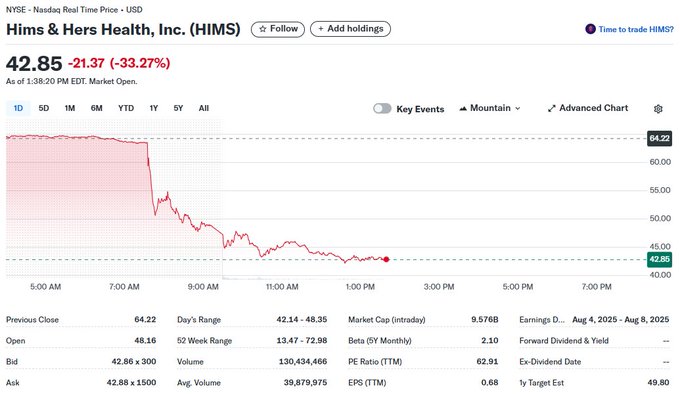Open the Time to trade HIMS link
This screenshot has width=680, height=394.
click(636, 29)
